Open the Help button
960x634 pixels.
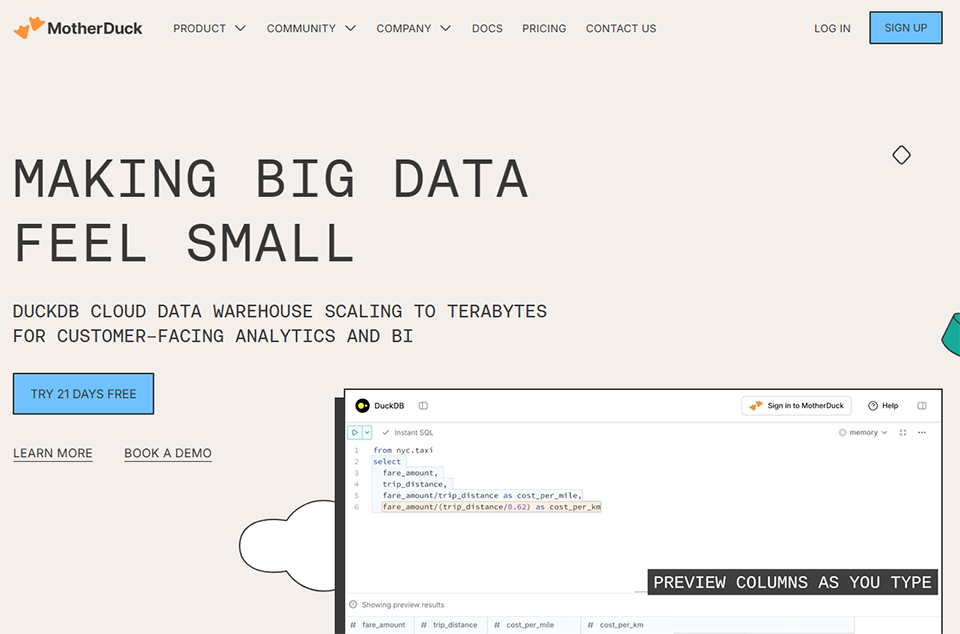click(x=883, y=406)
